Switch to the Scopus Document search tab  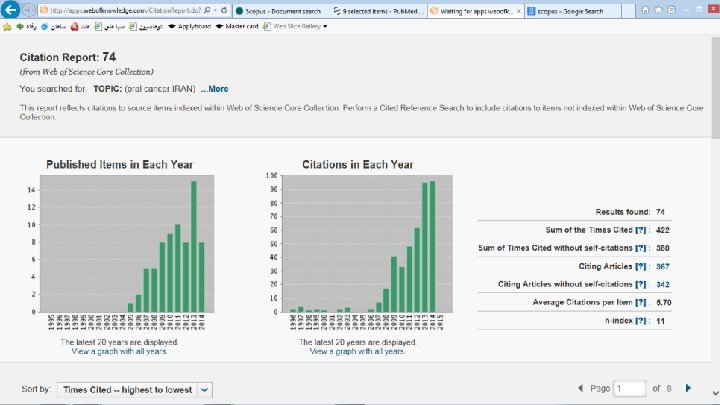(281, 11)
